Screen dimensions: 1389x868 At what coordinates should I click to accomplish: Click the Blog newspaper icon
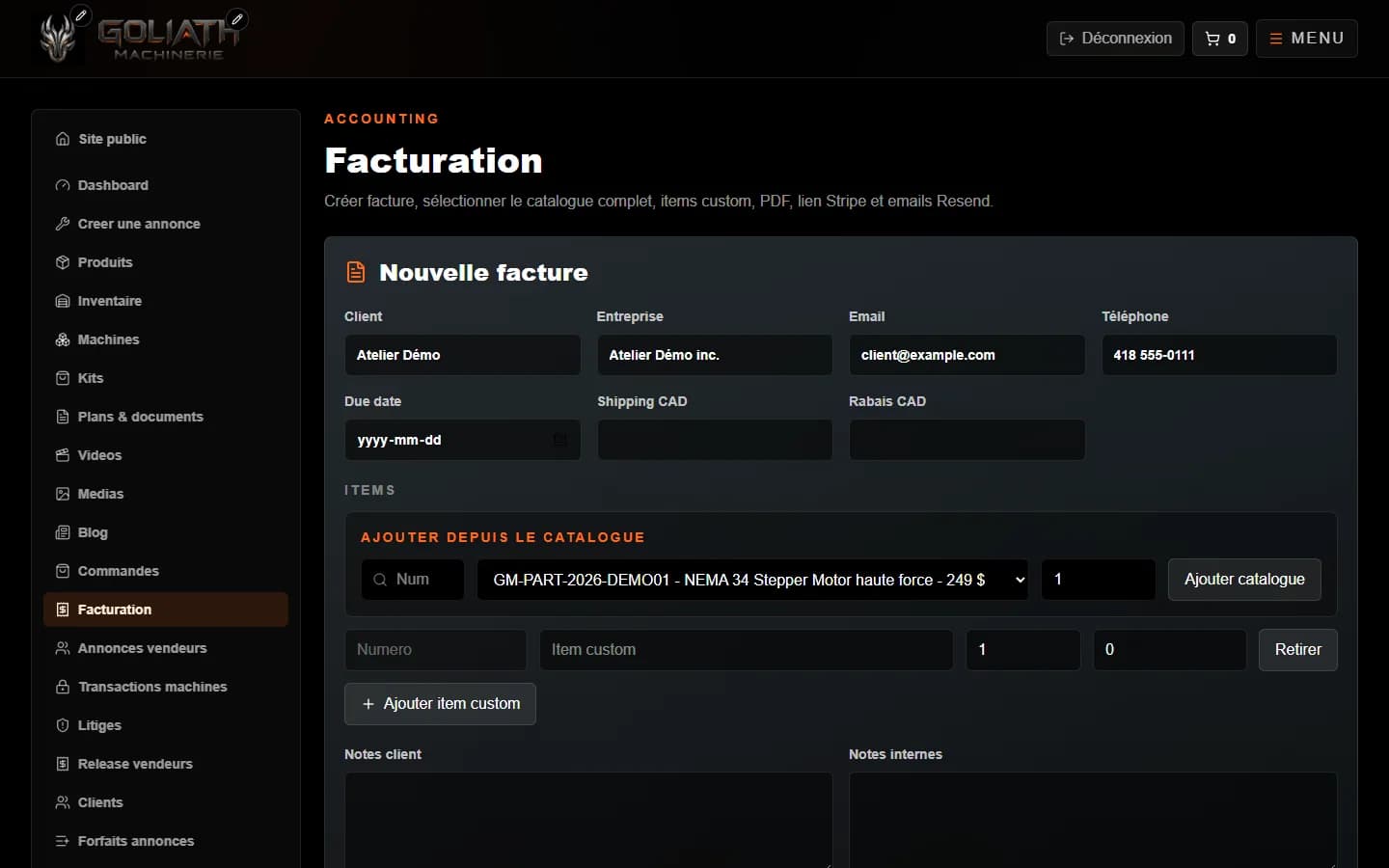tap(63, 532)
